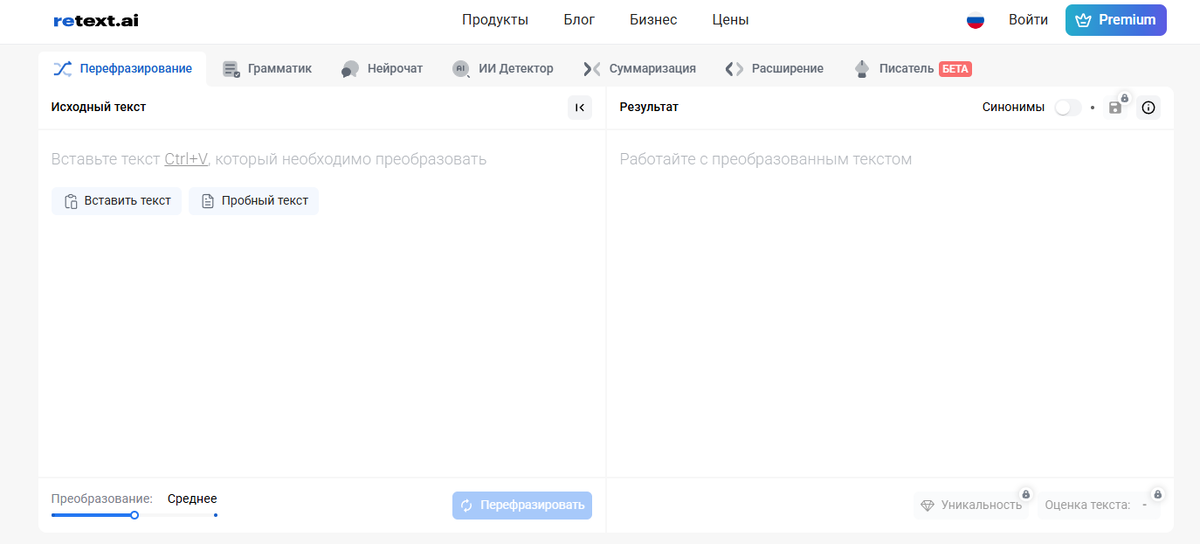Click the clipboard icon in Вставить текст

(71, 201)
